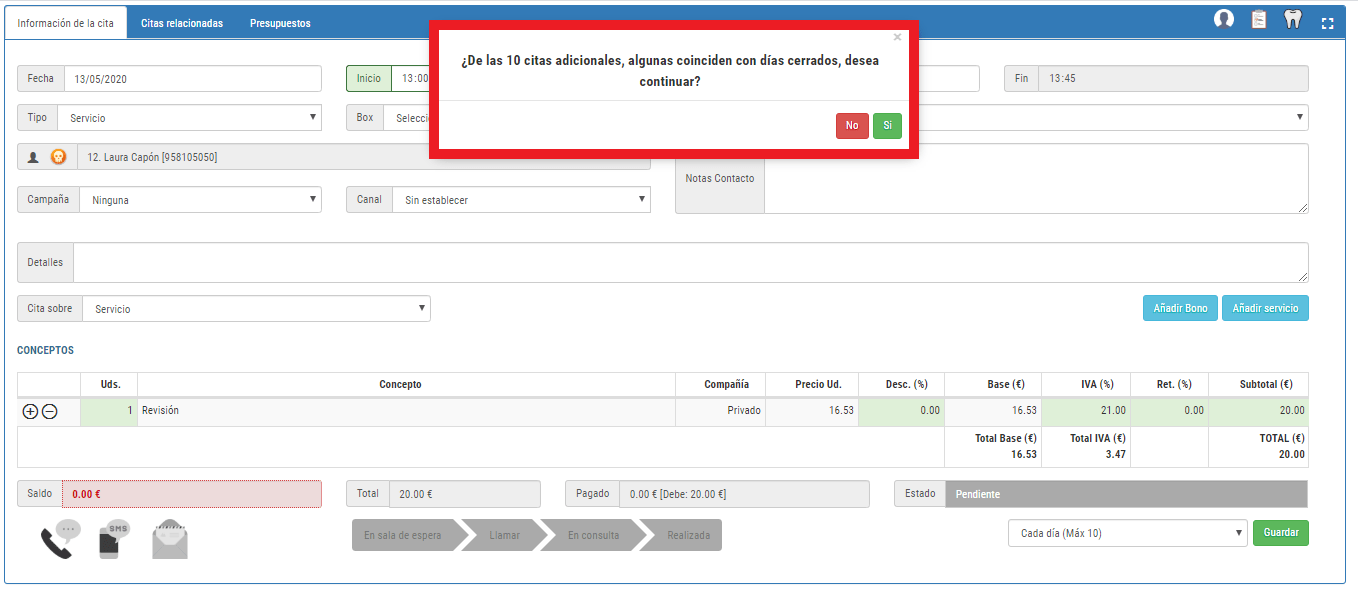Open the tooth odontogram icon

[1292, 19]
